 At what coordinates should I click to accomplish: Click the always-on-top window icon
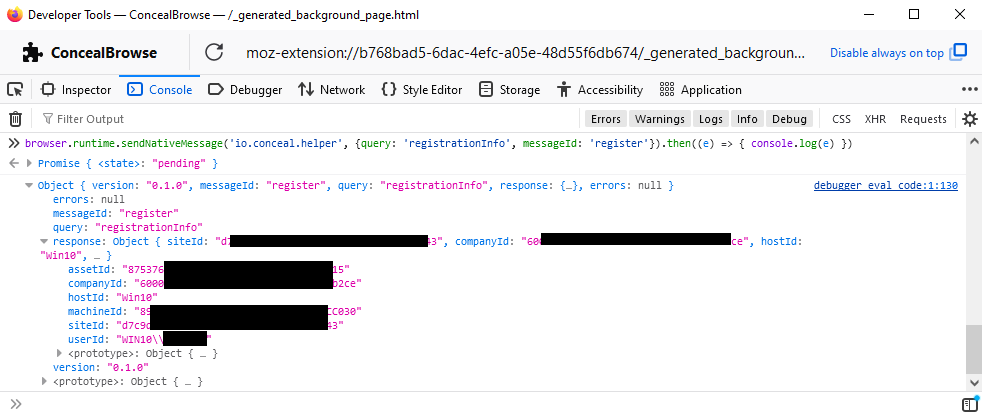point(958,53)
